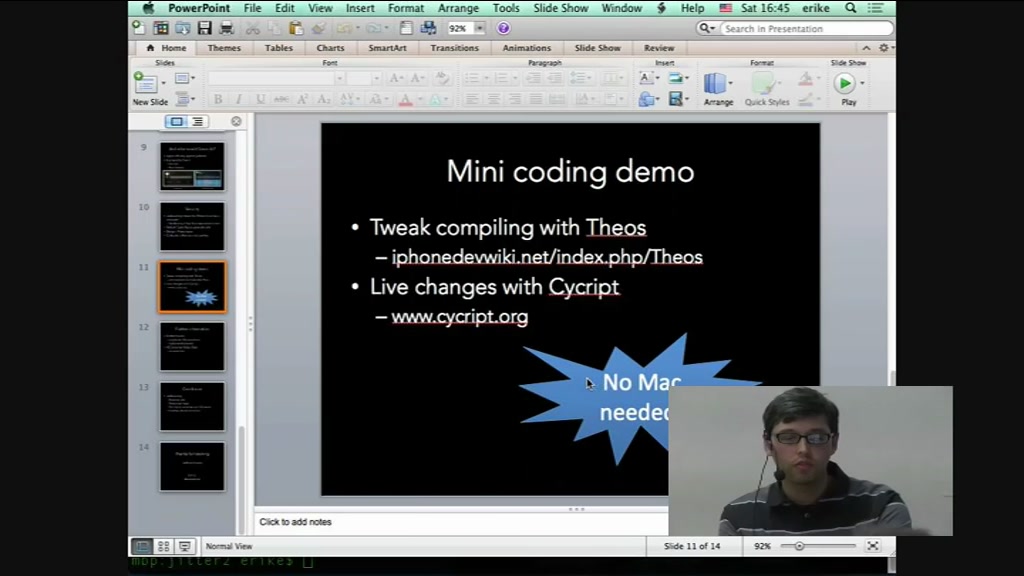Screen dimensions: 1024x576
Task: Toggle Underline formatting
Action: [260, 99]
